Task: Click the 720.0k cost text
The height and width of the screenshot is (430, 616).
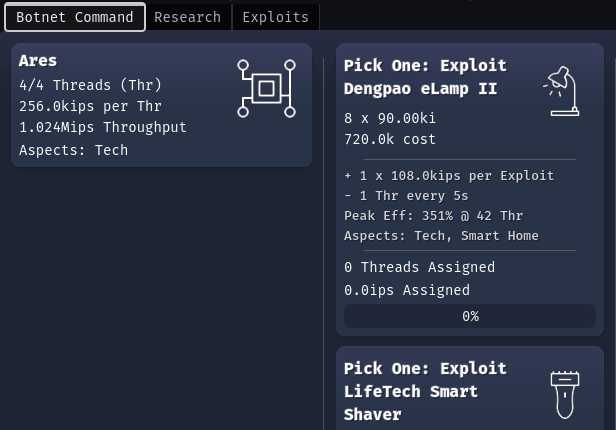Action: [x=390, y=139]
